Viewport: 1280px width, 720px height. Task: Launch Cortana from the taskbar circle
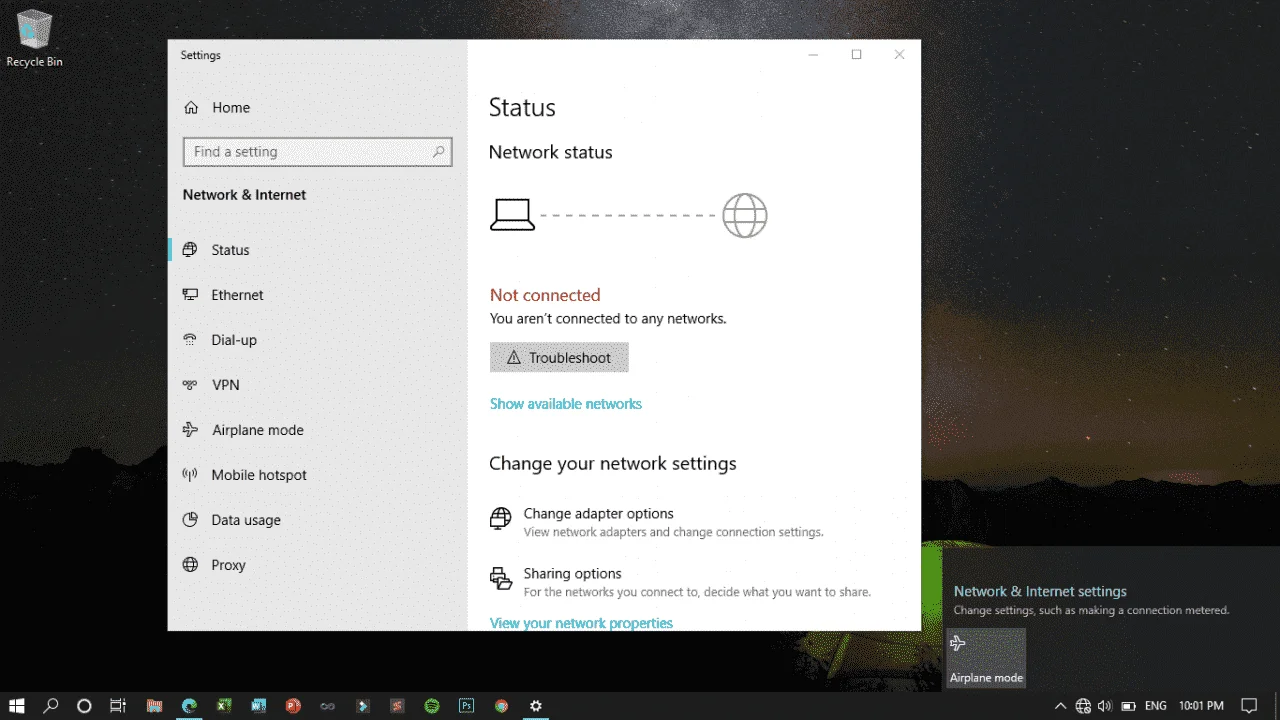click(84, 705)
